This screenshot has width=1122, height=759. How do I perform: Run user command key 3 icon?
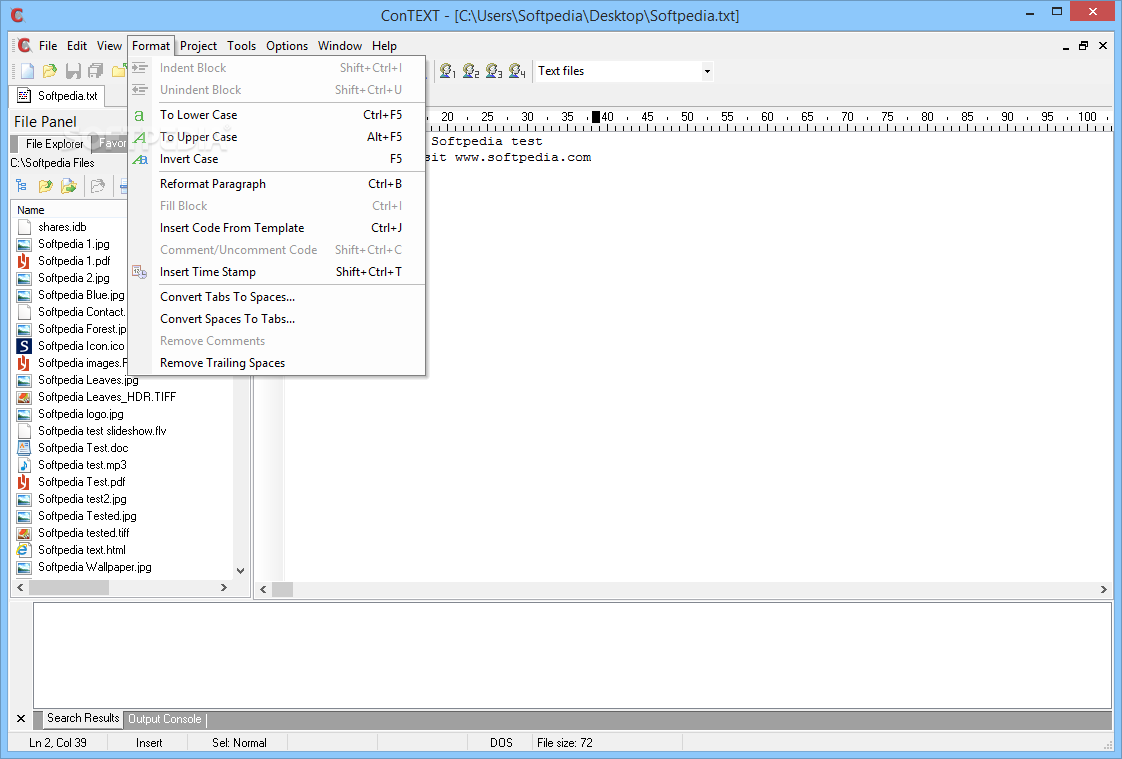click(494, 71)
